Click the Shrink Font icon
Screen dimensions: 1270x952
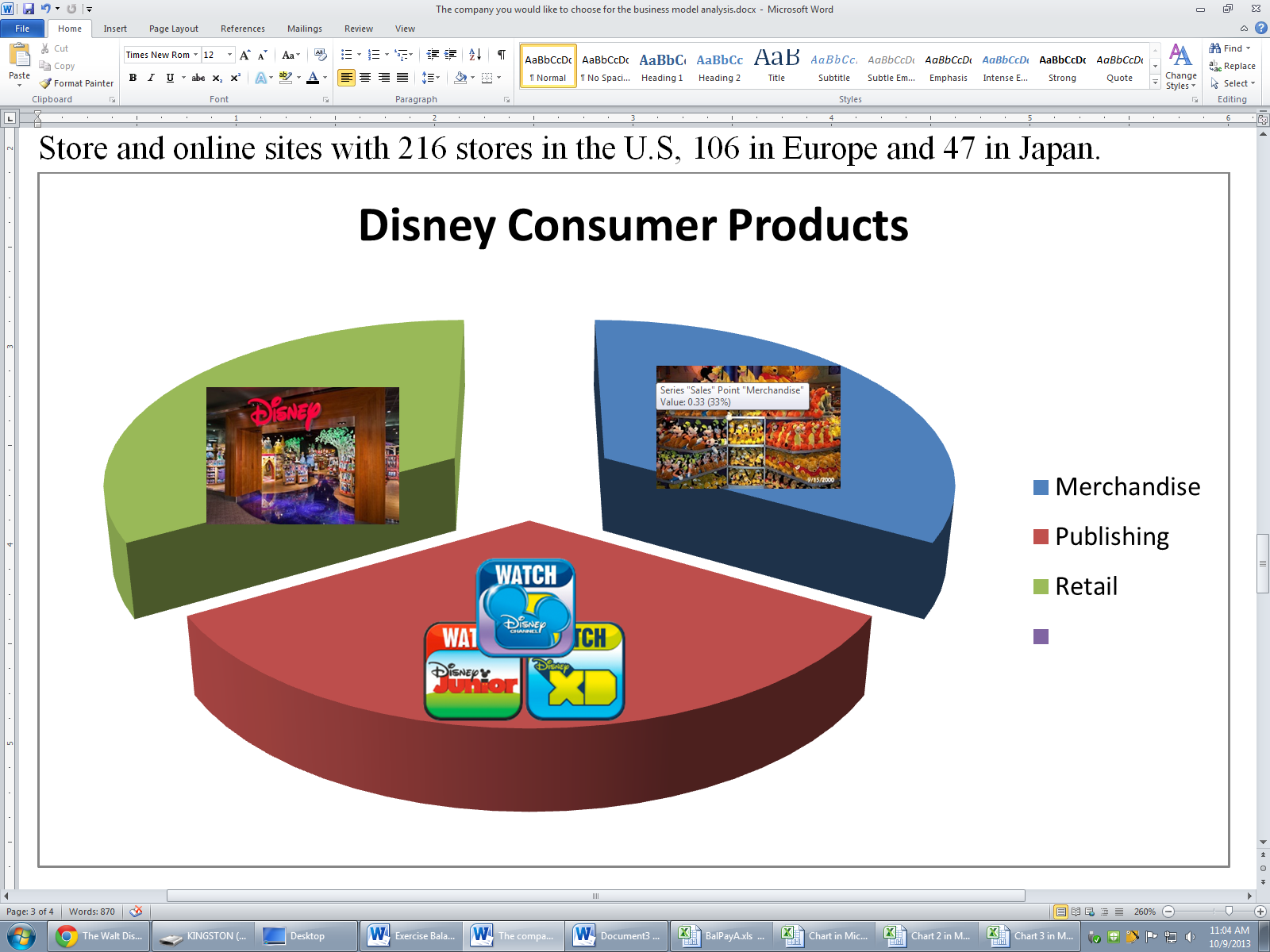(262, 55)
